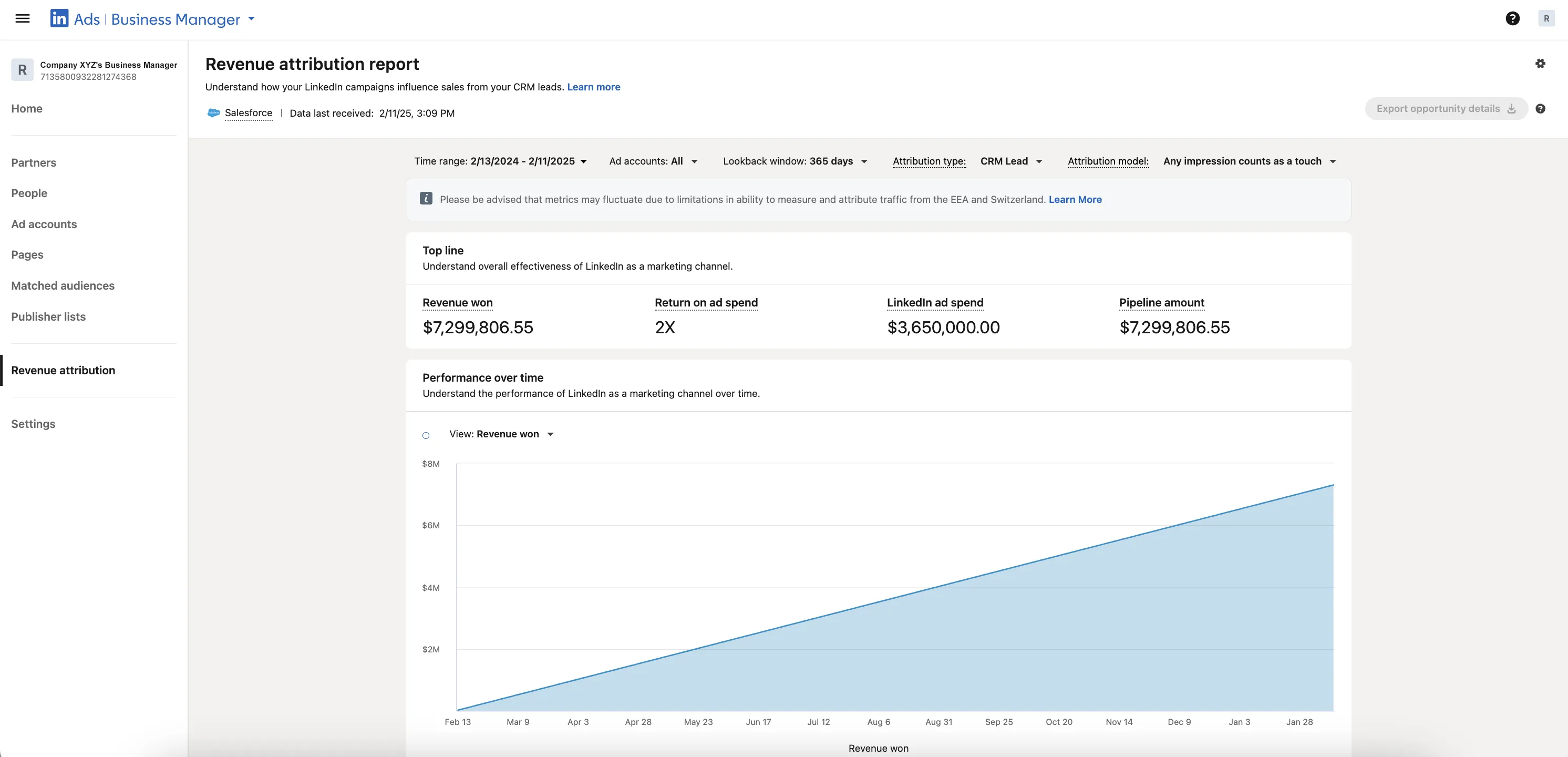Click help icon beside Export opportunity details
The width and height of the screenshot is (1568, 757).
point(1540,109)
